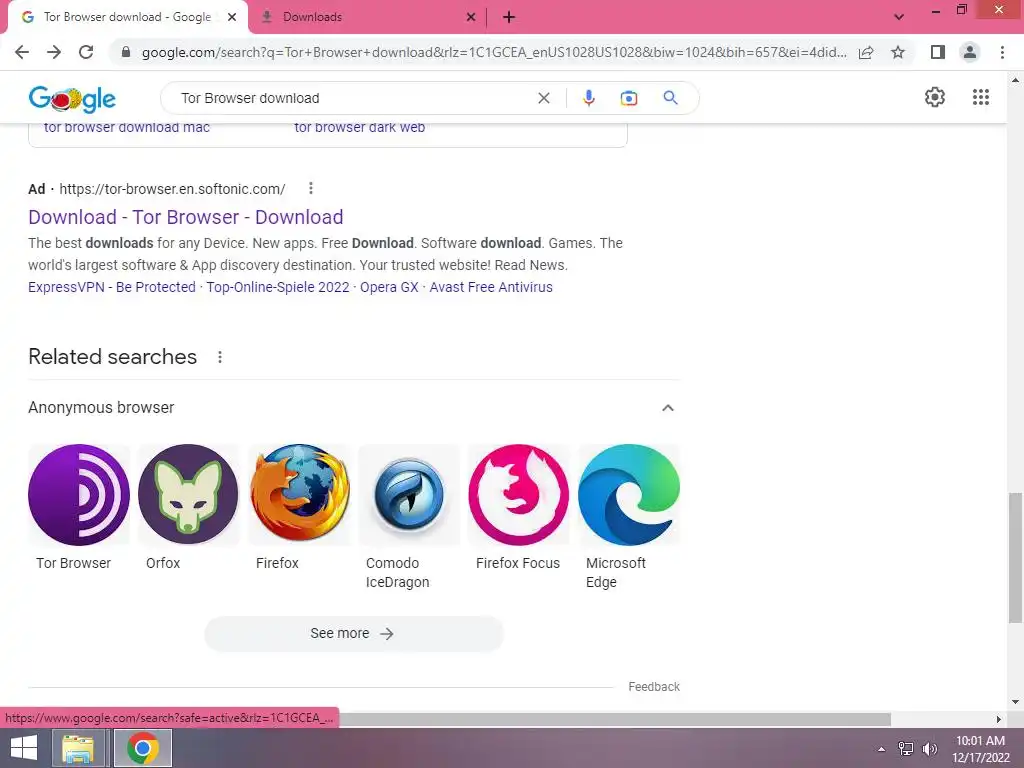
Task: Click the scroll right arrow at the bottom
Action: click(x=999, y=719)
